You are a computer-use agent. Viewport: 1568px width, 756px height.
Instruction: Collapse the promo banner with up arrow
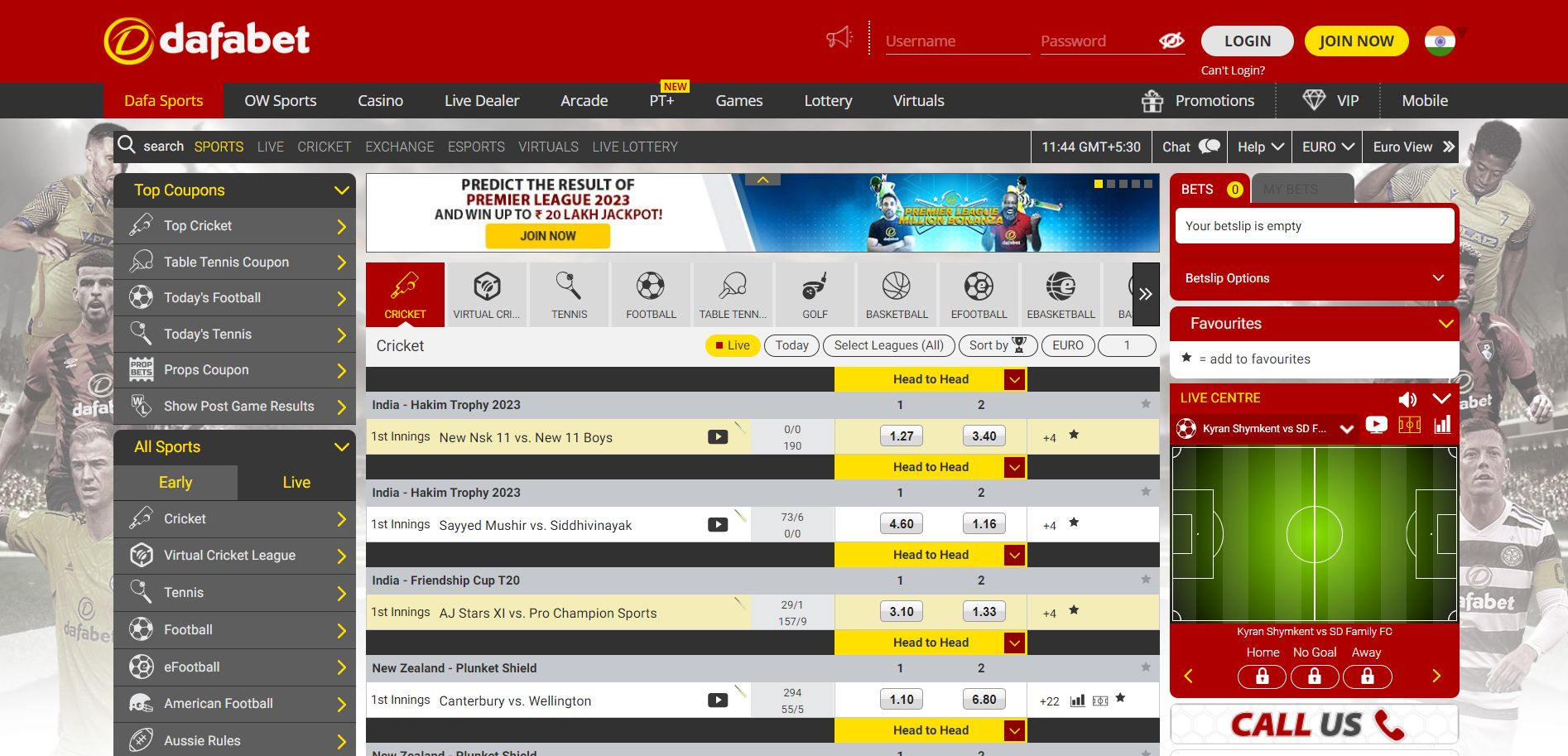tap(762, 180)
